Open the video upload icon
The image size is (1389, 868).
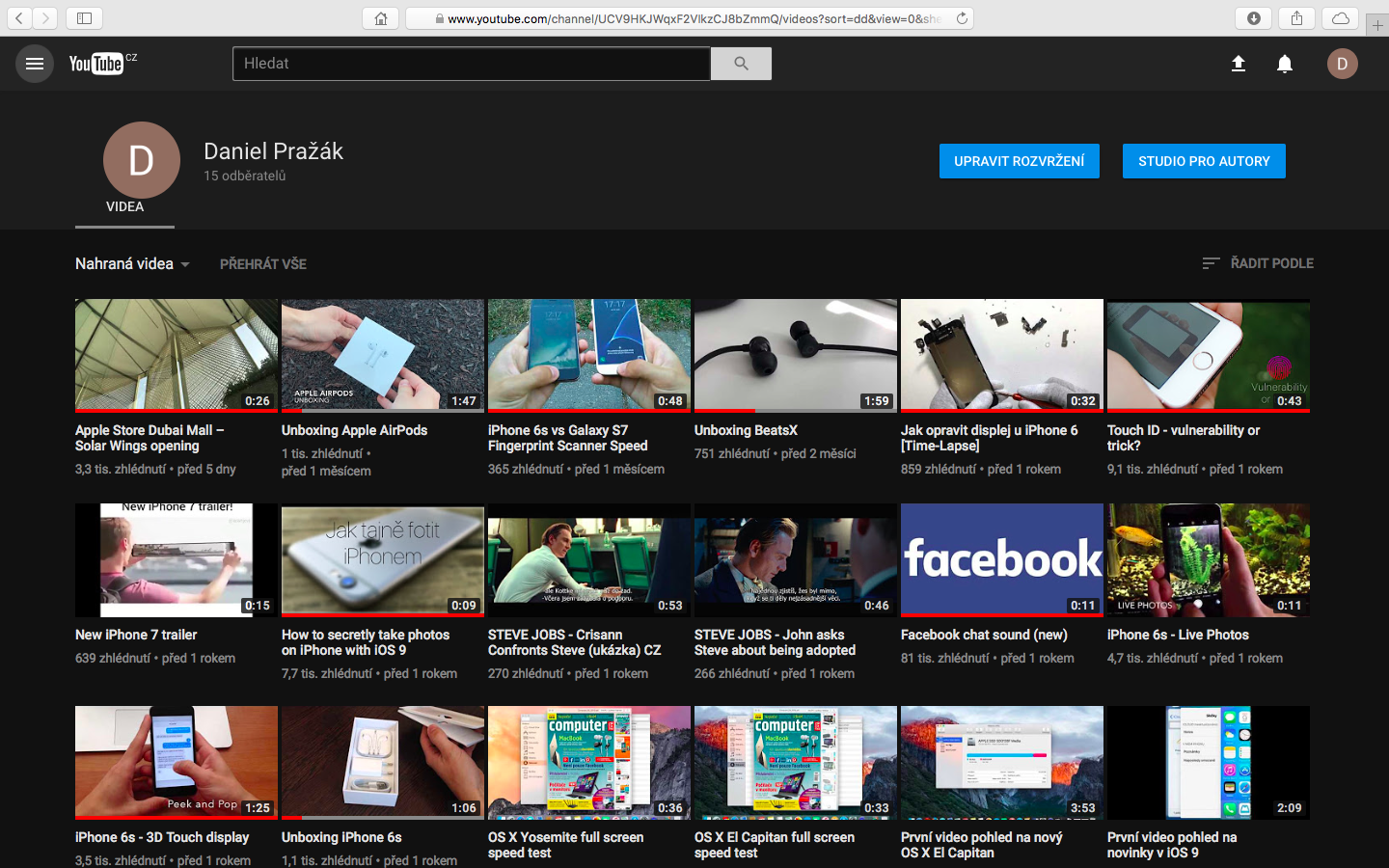click(1239, 64)
